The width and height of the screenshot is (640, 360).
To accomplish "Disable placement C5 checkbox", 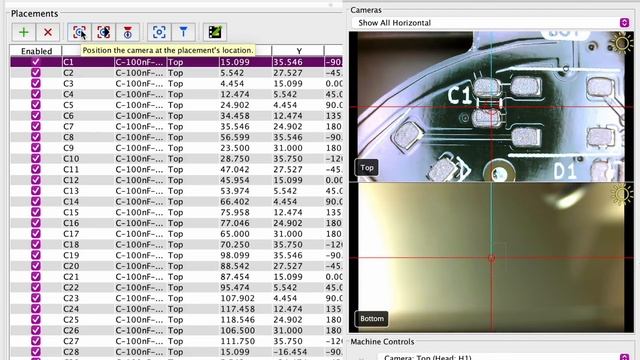I will click(x=36, y=105).
